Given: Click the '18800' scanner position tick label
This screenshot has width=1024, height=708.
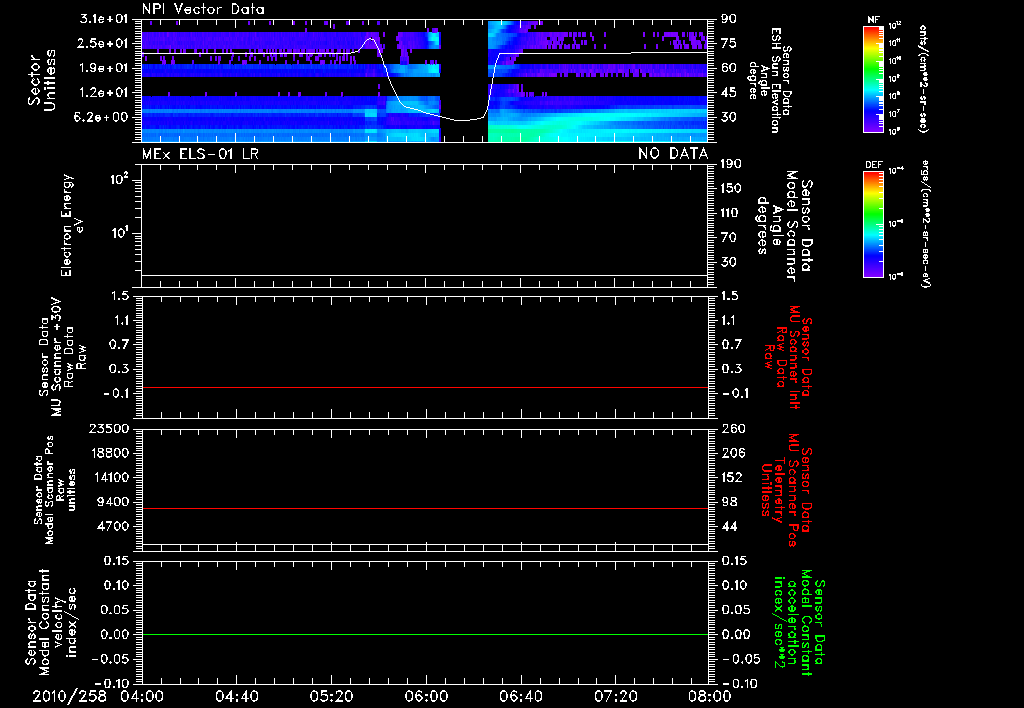Looking at the screenshot, I should (x=108, y=453).
